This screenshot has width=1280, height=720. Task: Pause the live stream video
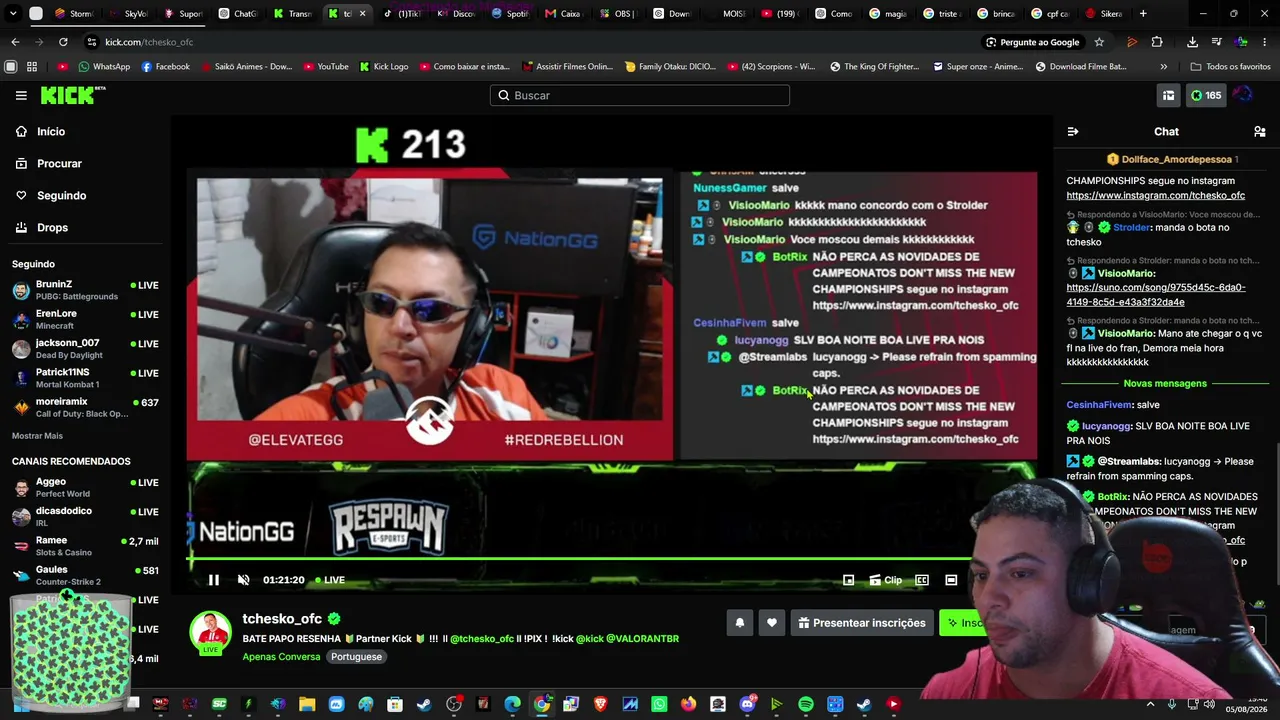[x=213, y=580]
